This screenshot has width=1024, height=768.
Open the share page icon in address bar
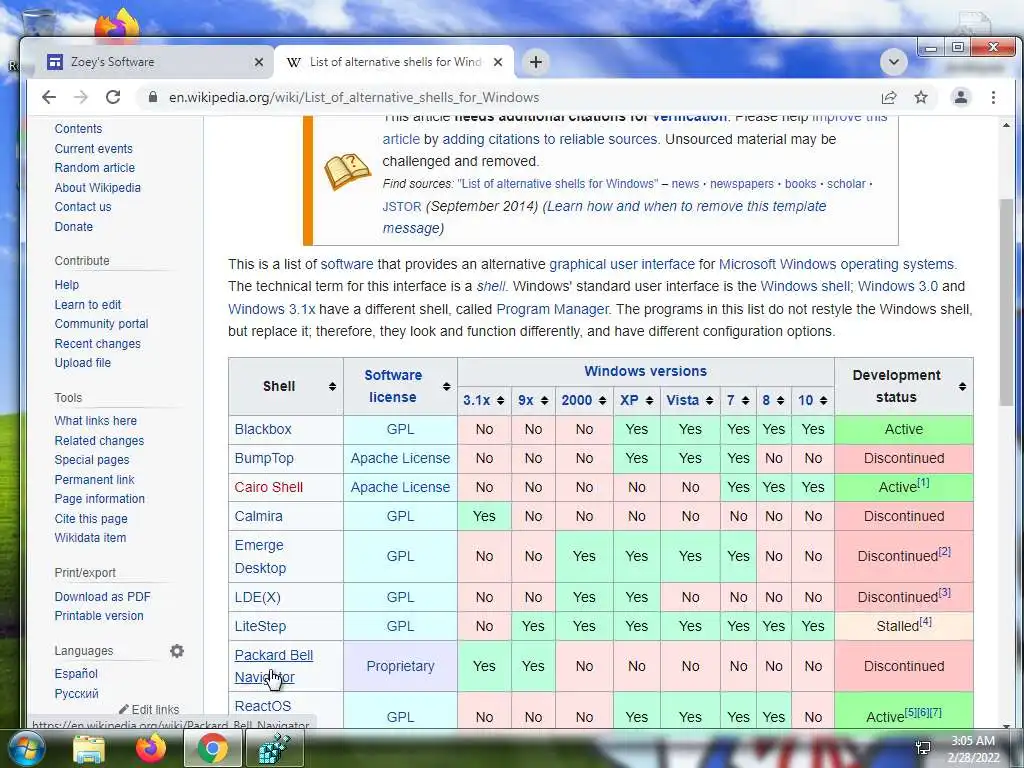889,97
